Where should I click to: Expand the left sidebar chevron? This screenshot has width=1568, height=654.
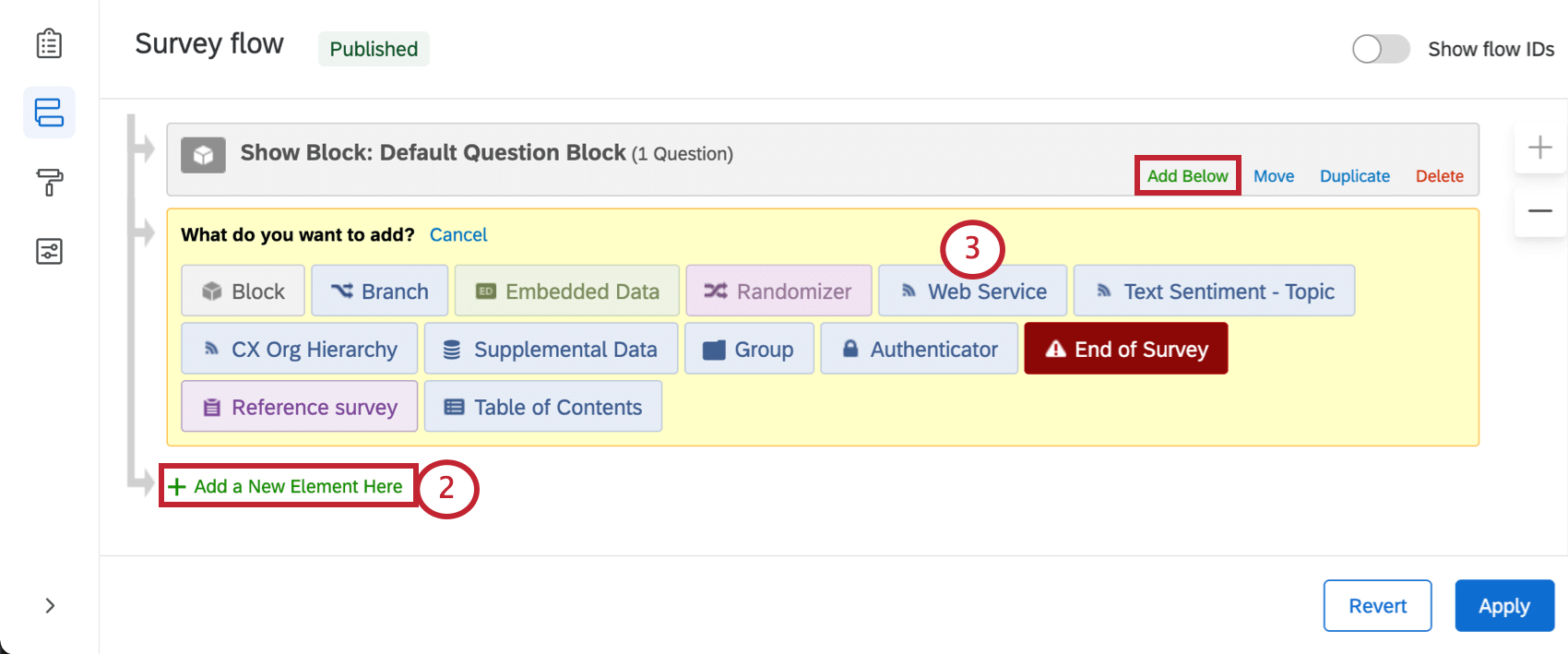click(49, 606)
